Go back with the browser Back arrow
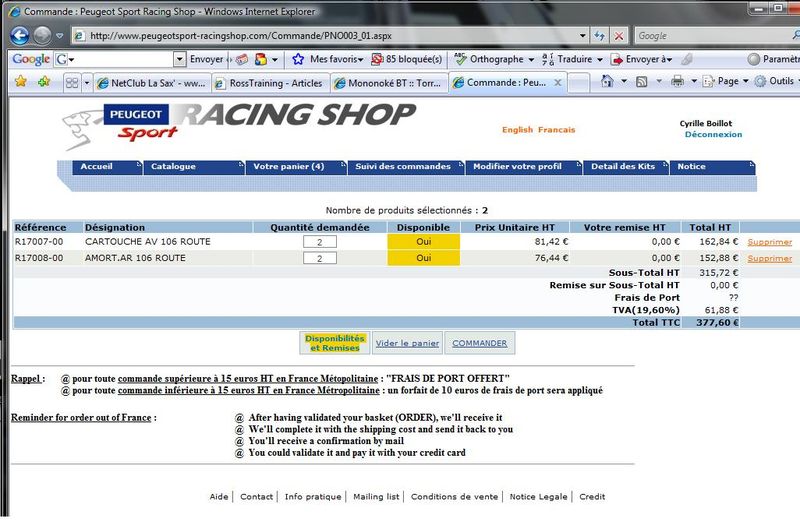Image resolution: width=800 pixels, height=529 pixels. [x=20, y=36]
